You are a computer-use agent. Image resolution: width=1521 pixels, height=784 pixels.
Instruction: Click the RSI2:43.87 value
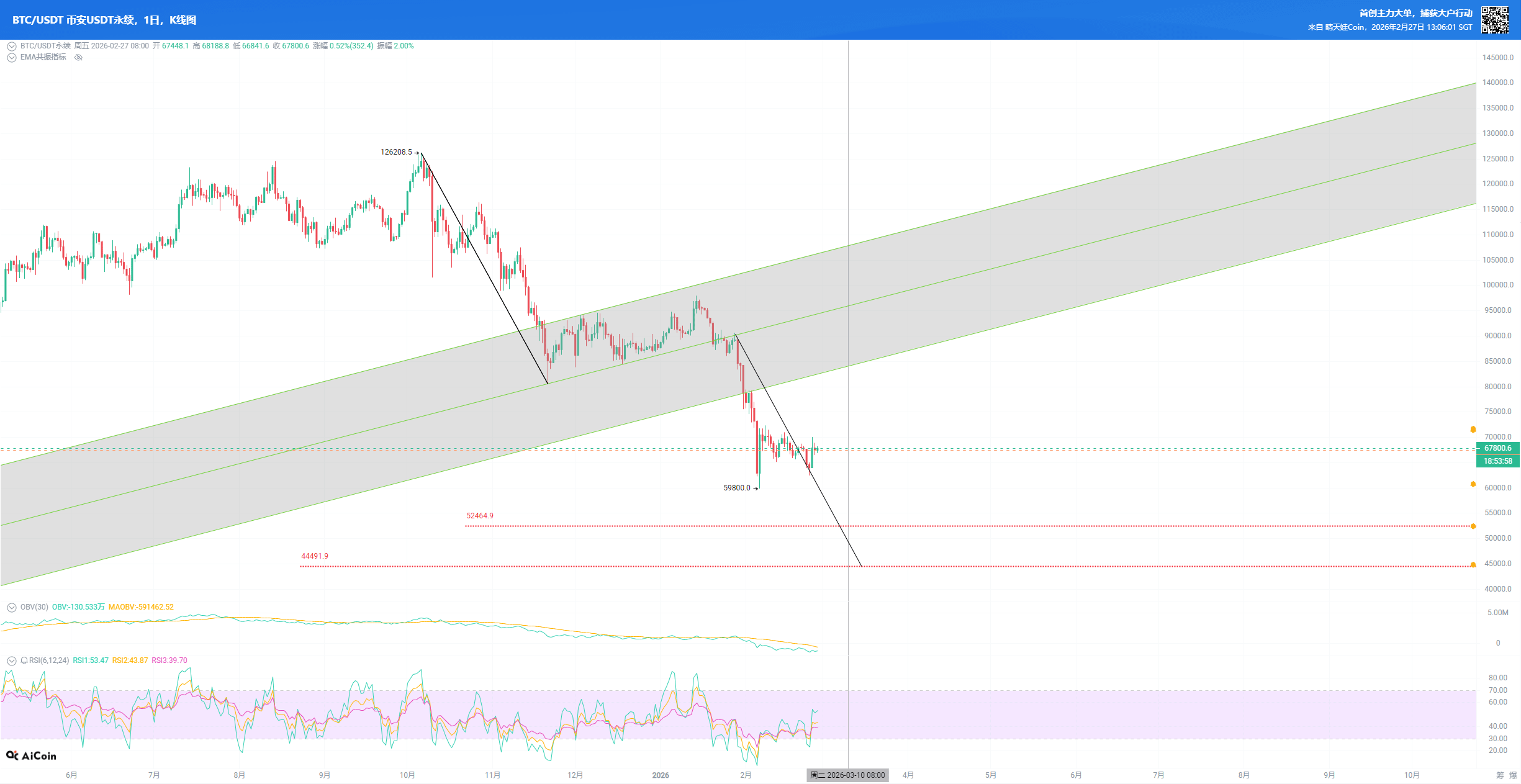pyautogui.click(x=130, y=660)
